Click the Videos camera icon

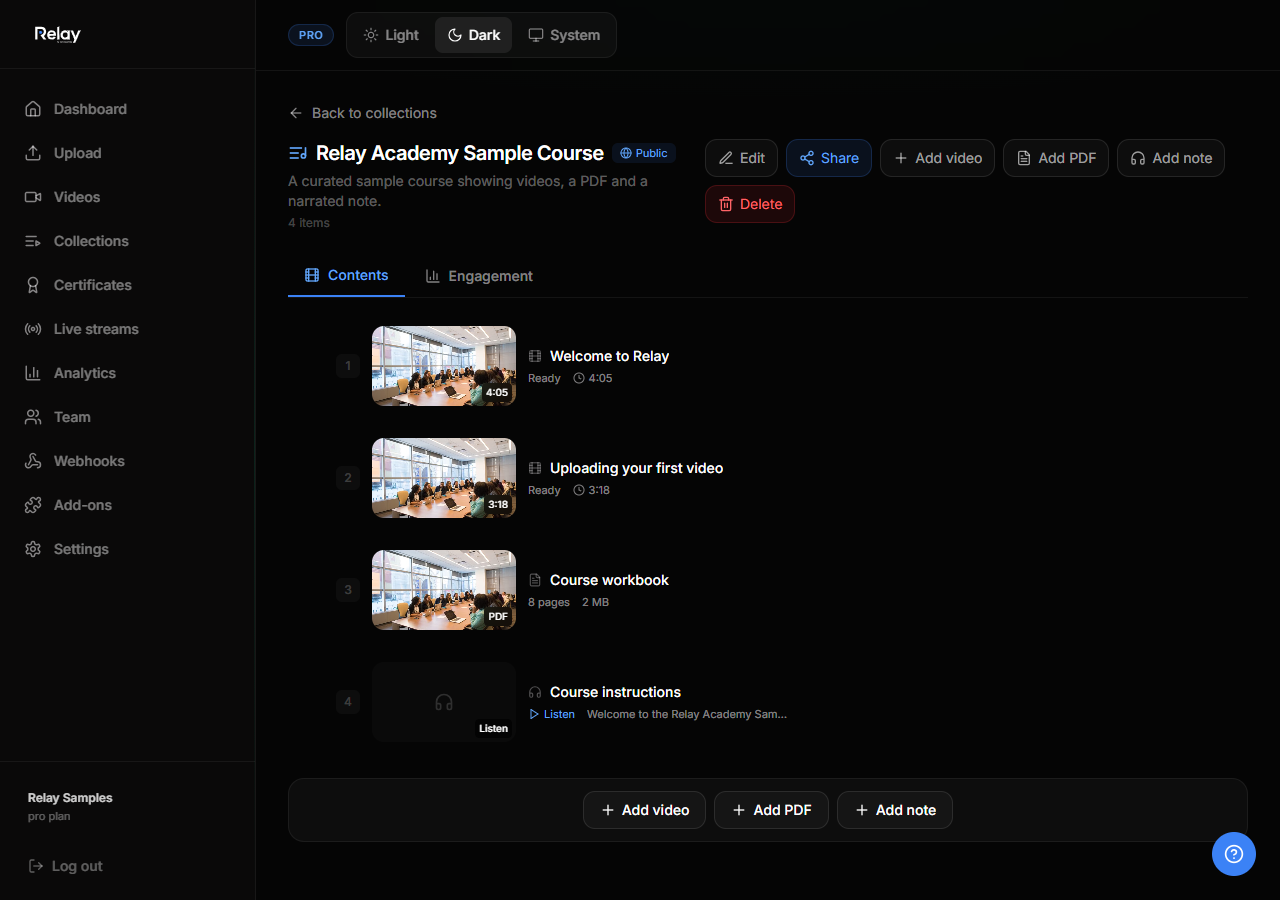click(33, 197)
